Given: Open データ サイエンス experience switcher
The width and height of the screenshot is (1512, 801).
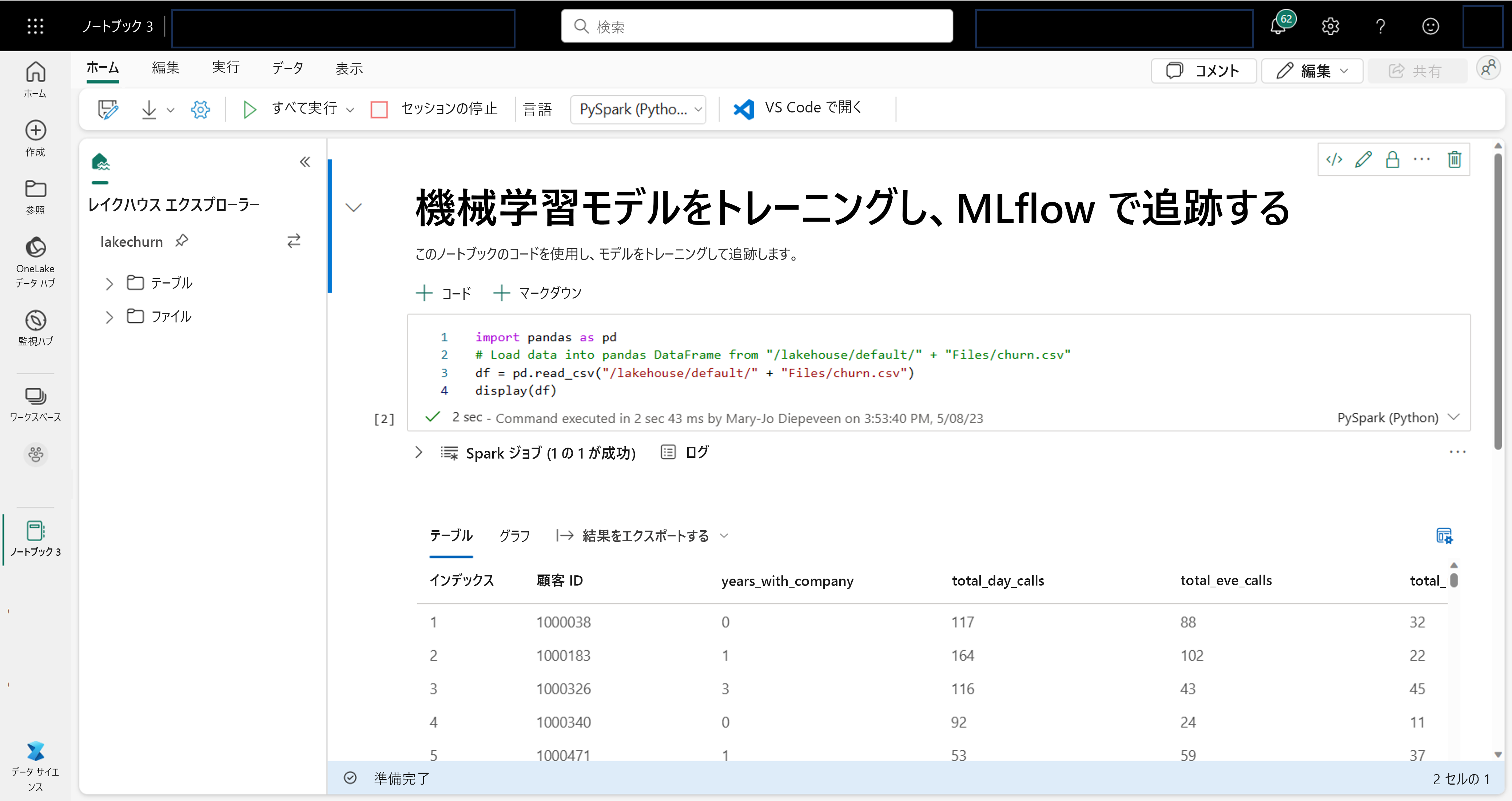Looking at the screenshot, I should coord(35,766).
